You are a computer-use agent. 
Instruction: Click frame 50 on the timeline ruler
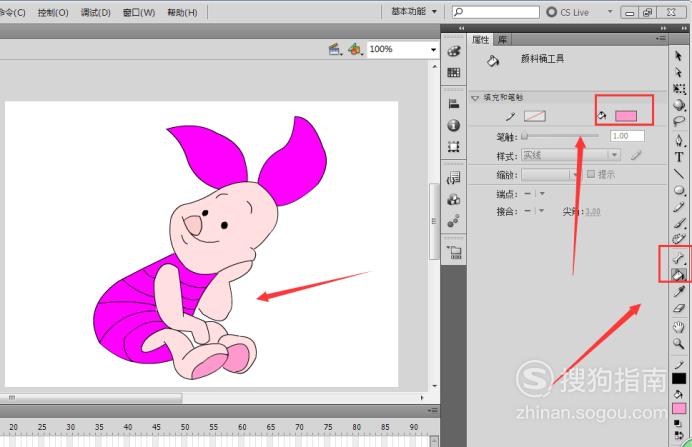point(185,427)
